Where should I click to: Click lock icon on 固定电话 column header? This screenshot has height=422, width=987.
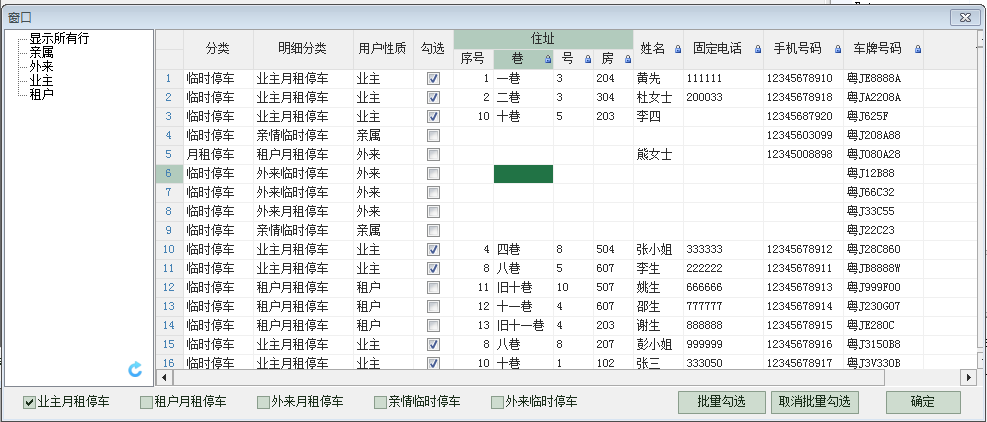(758, 48)
